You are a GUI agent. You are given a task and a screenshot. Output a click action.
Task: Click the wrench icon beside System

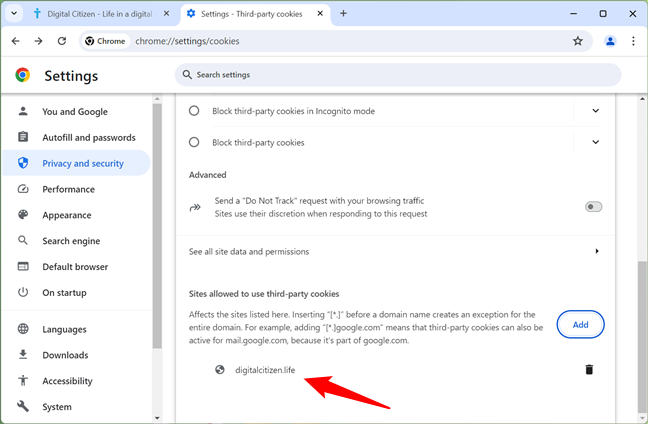click(x=23, y=406)
